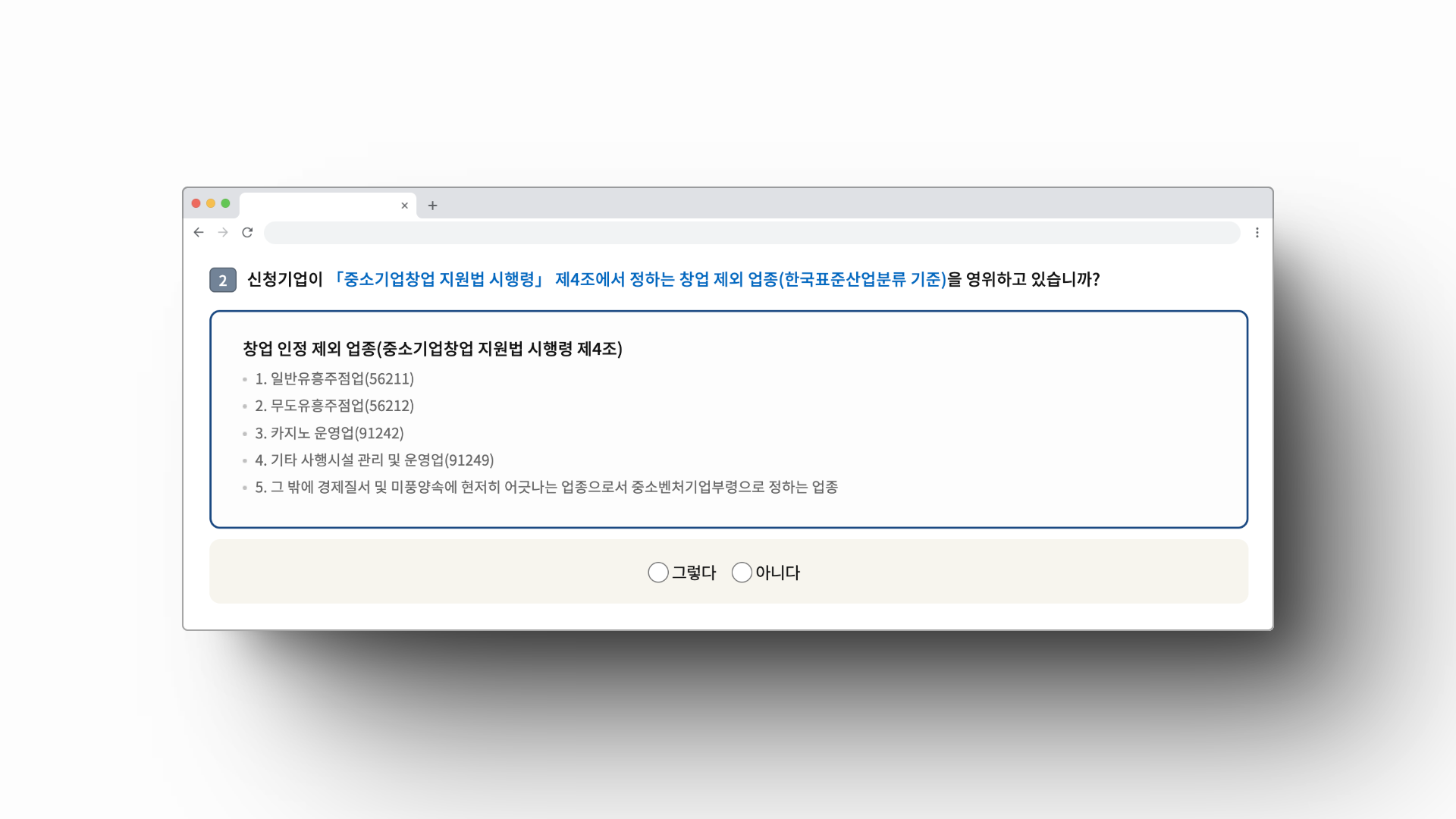Image resolution: width=1456 pixels, height=819 pixels.
Task: Click the browser address bar
Action: click(751, 233)
